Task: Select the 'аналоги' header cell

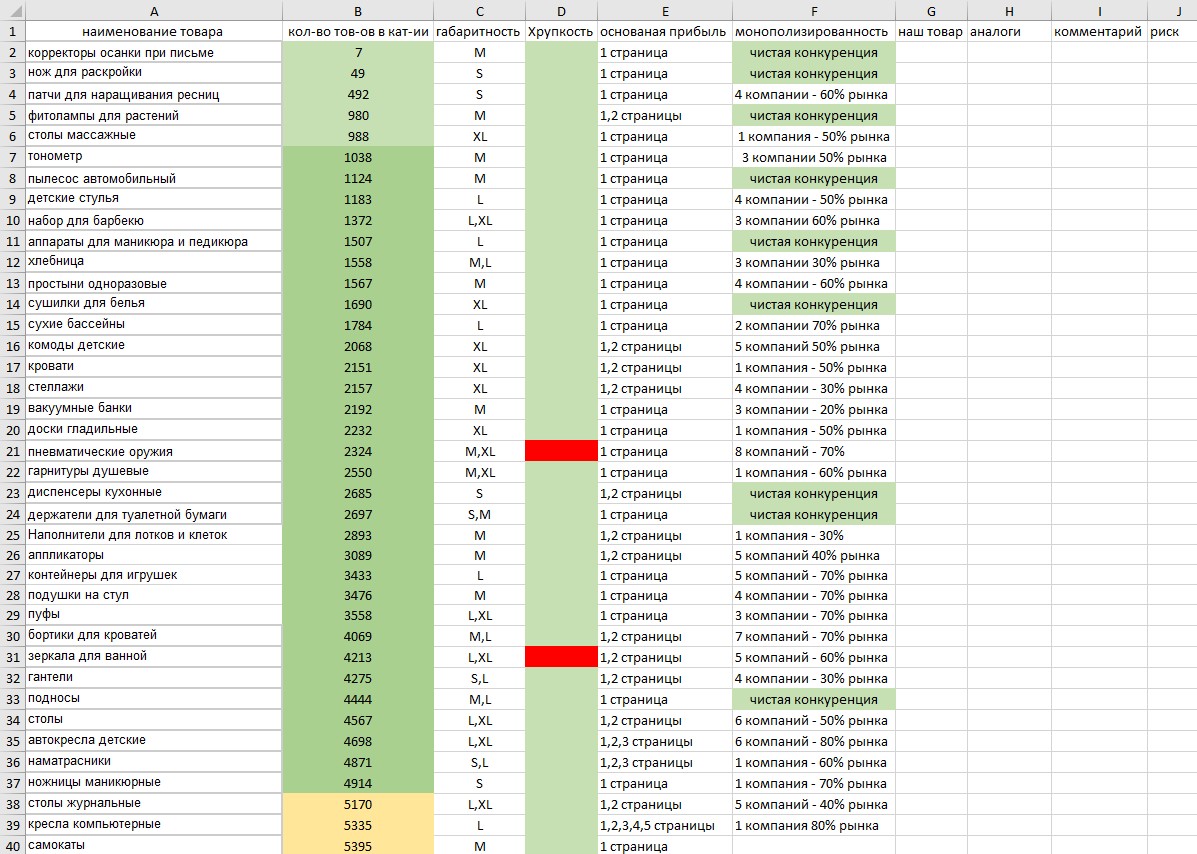Action: point(1008,32)
